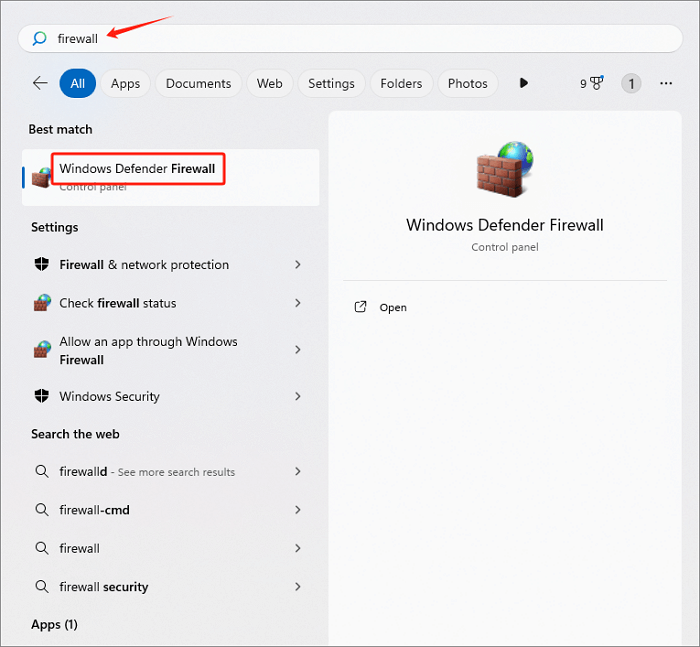Click the search magnifier icon in search box
700x647 pixels.
tap(40, 39)
